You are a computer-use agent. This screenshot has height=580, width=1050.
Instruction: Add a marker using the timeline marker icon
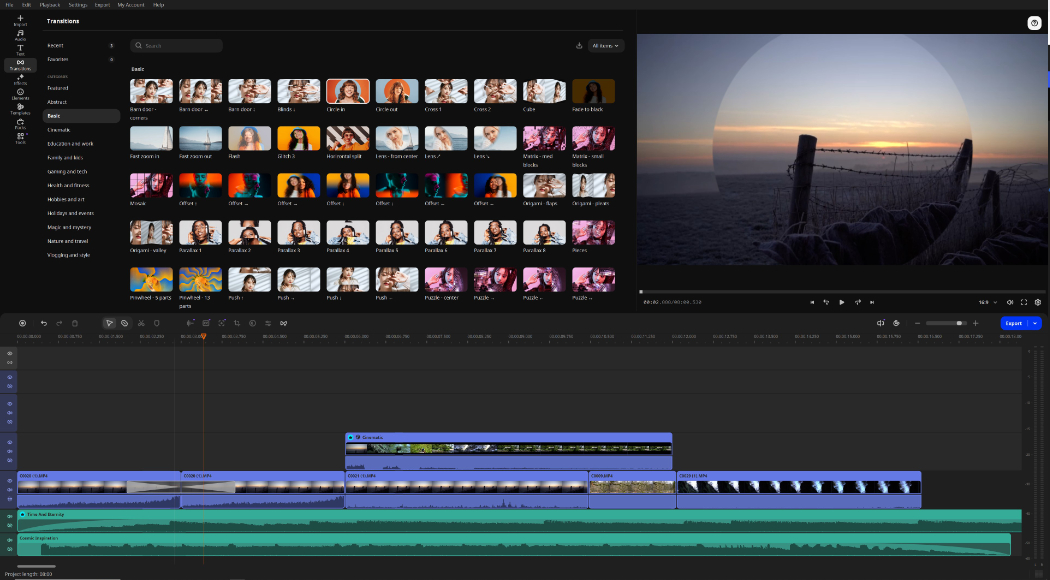click(x=157, y=323)
